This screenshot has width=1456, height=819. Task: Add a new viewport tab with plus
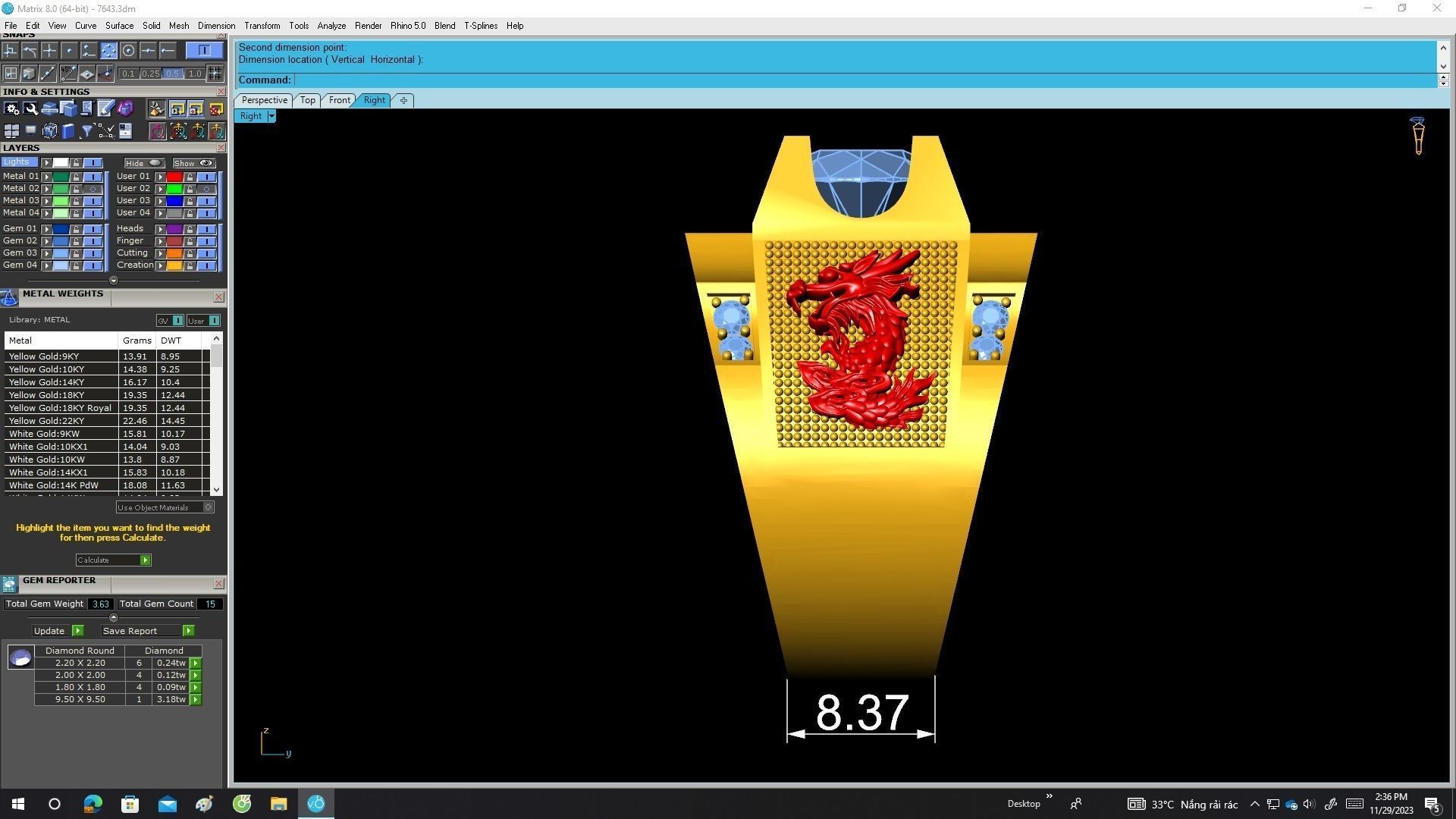point(403,100)
